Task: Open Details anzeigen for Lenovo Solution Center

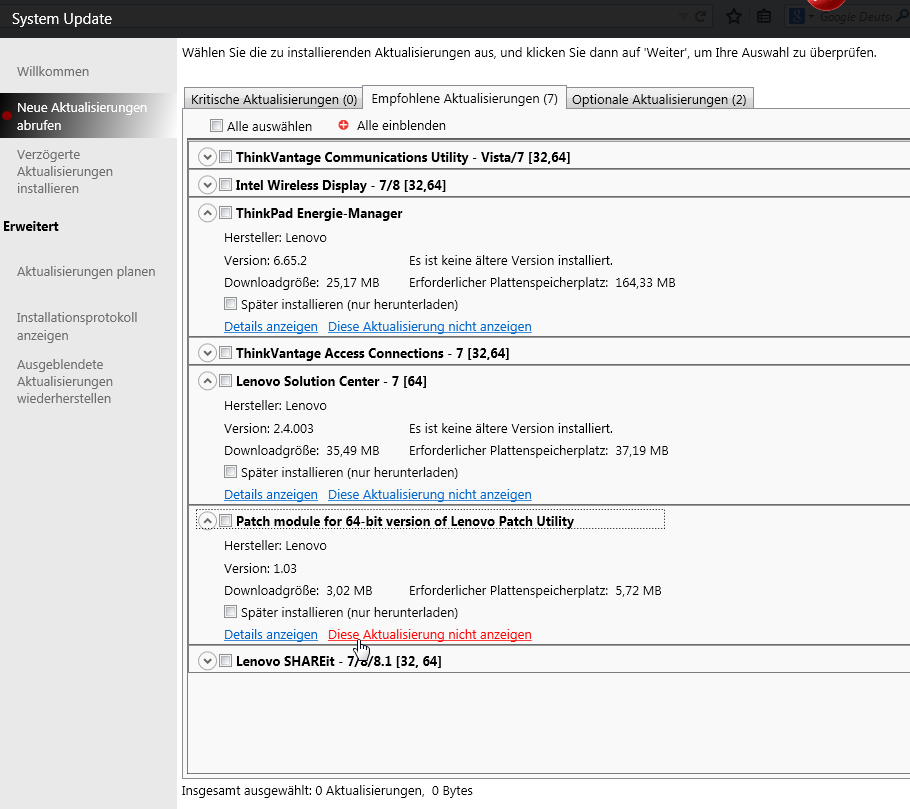Action: coord(270,494)
